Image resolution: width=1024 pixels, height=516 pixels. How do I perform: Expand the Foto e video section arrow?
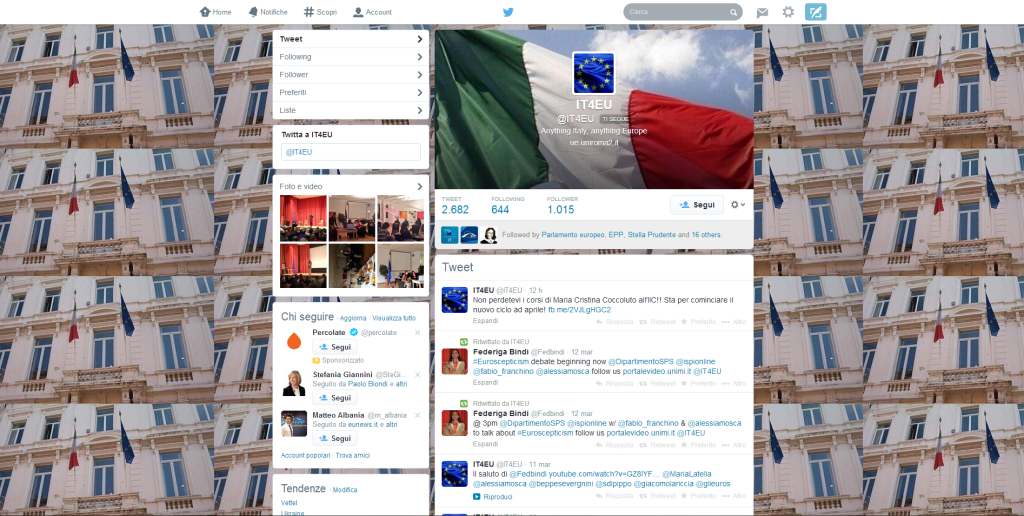point(419,186)
